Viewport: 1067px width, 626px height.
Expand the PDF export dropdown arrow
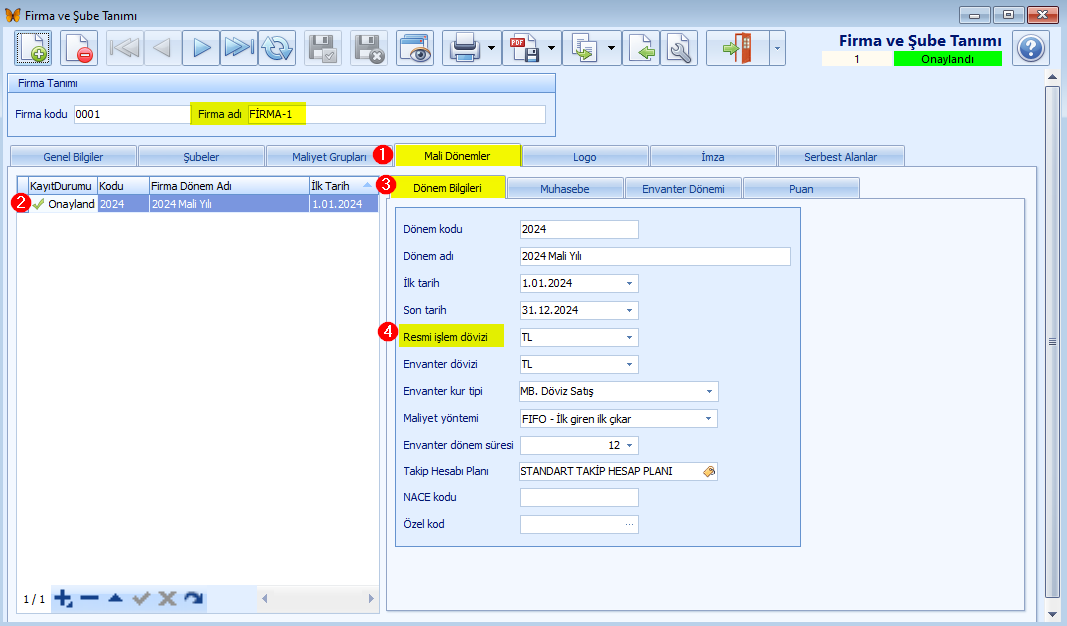click(552, 48)
